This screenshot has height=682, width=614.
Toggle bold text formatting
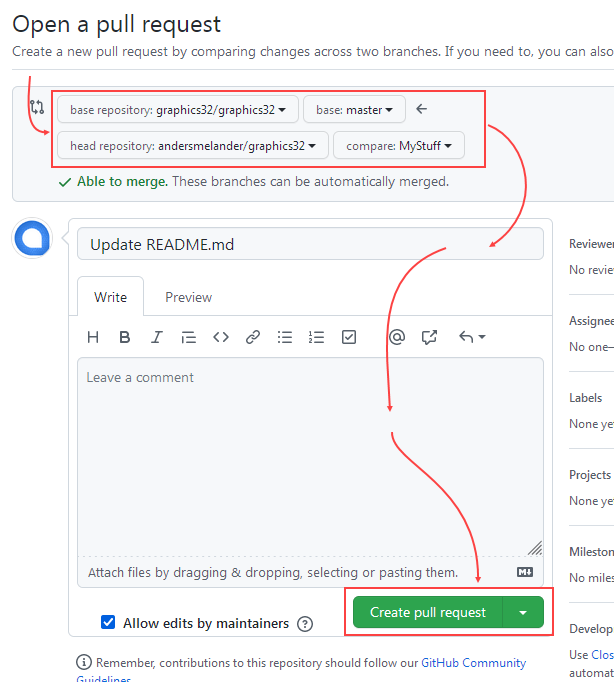[x=125, y=337]
